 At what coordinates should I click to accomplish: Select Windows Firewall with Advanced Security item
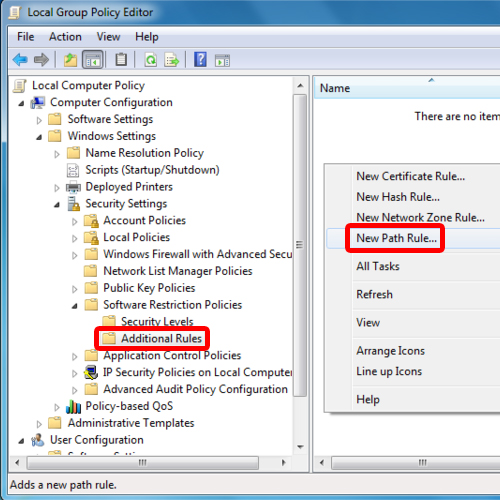pyautogui.click(x=197, y=254)
